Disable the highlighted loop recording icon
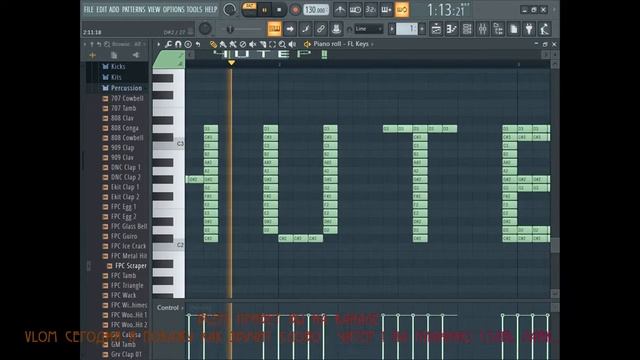 pyautogui.click(x=402, y=10)
